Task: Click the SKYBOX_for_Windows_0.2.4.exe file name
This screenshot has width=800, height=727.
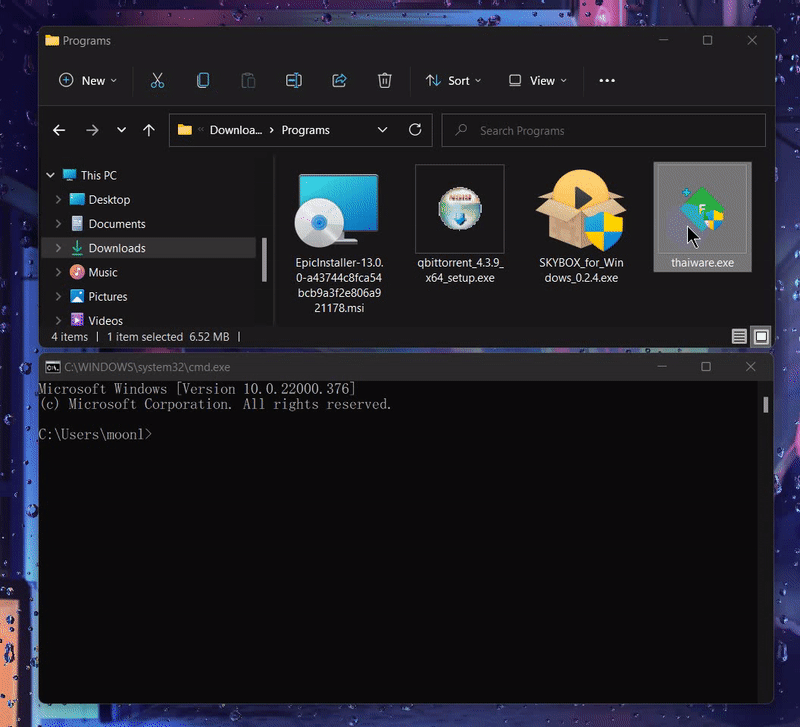Action: pyautogui.click(x=581, y=270)
